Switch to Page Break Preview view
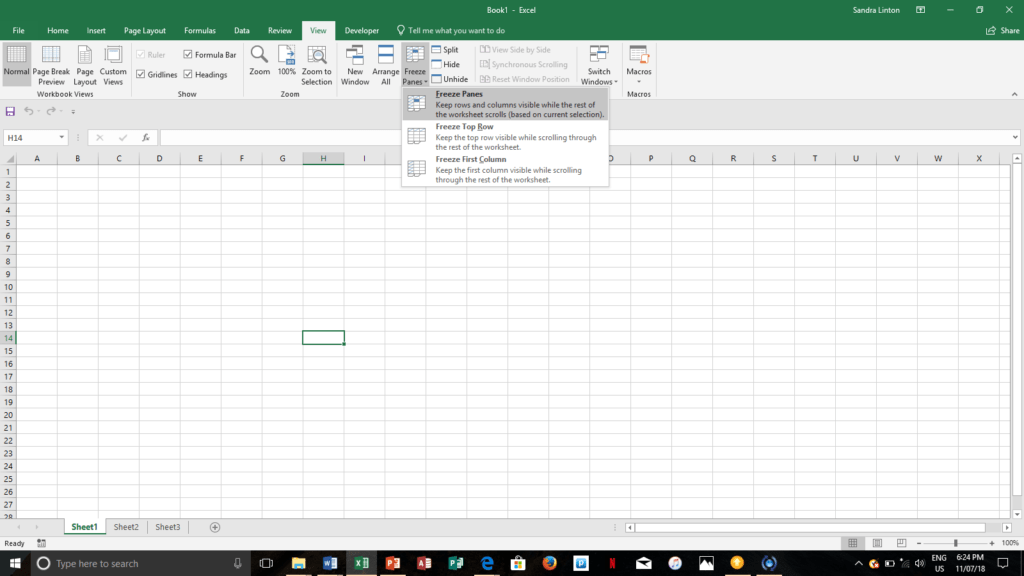 [50, 64]
